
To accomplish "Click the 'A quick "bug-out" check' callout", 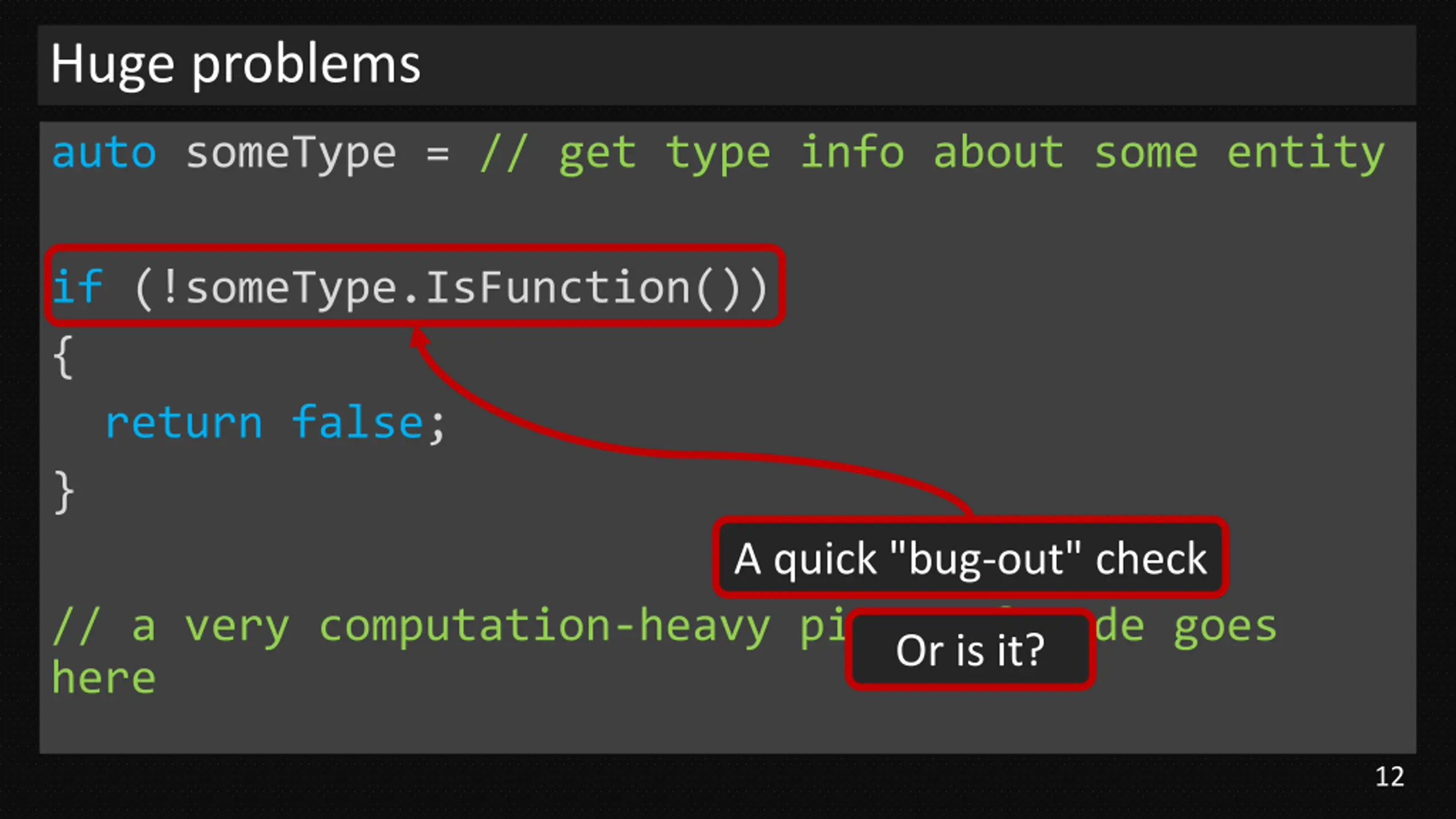I will (x=970, y=558).
